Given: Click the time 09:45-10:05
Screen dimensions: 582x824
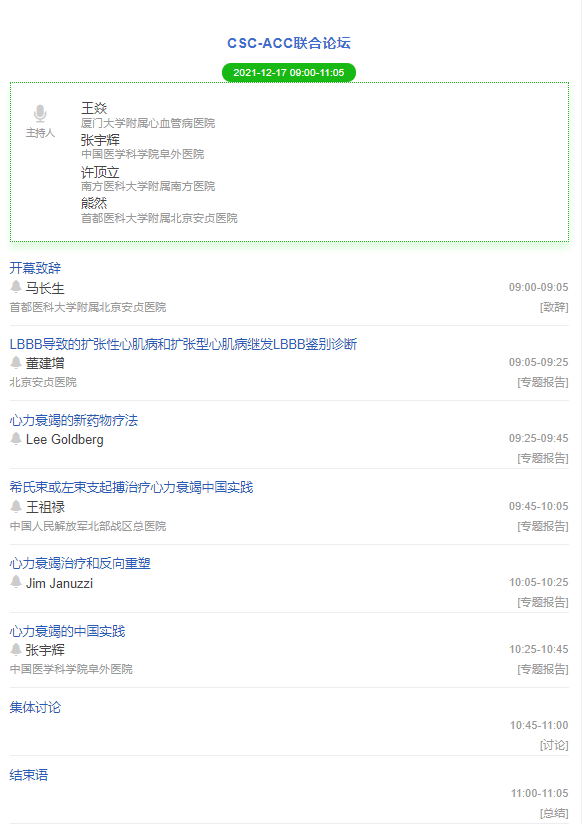Looking at the screenshot, I should [538, 506].
